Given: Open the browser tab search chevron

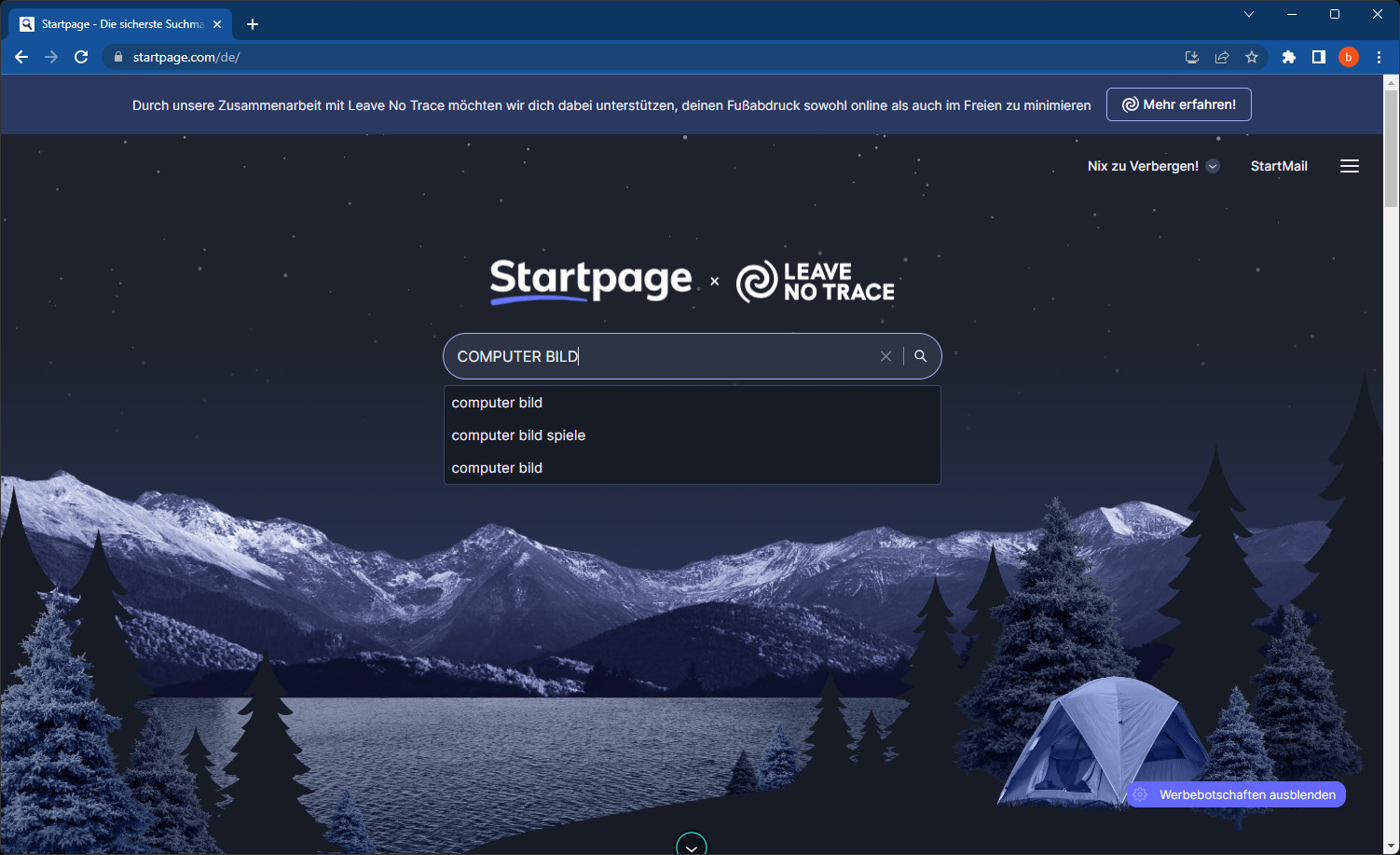Looking at the screenshot, I should 1248,14.
